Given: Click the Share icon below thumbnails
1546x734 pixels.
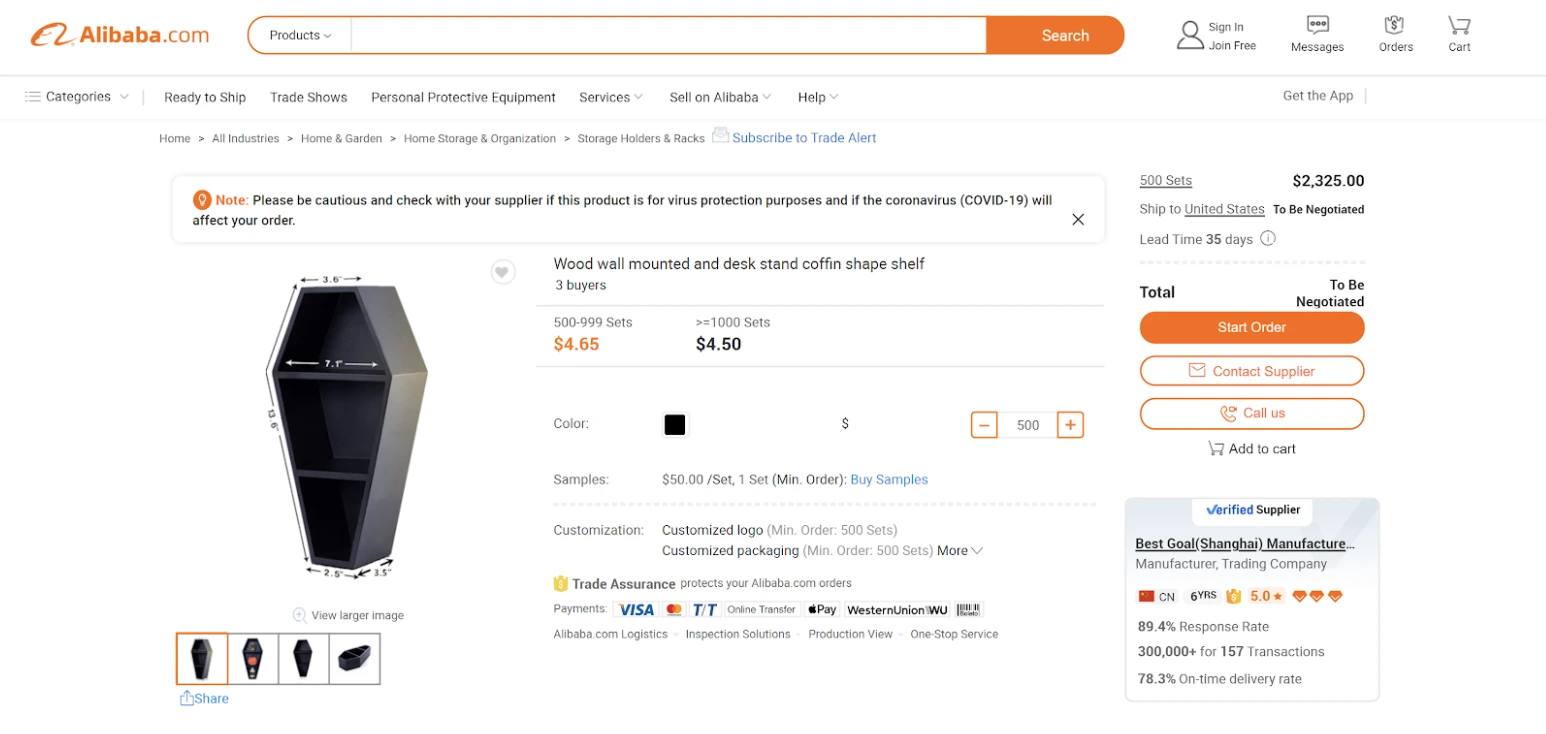Looking at the screenshot, I should click(187, 698).
